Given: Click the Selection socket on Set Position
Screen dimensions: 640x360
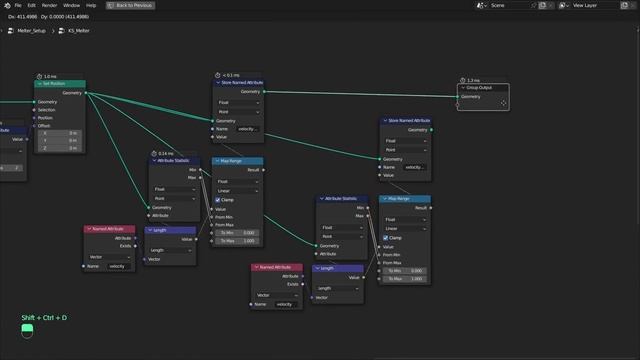Looking at the screenshot, I should (34, 110).
